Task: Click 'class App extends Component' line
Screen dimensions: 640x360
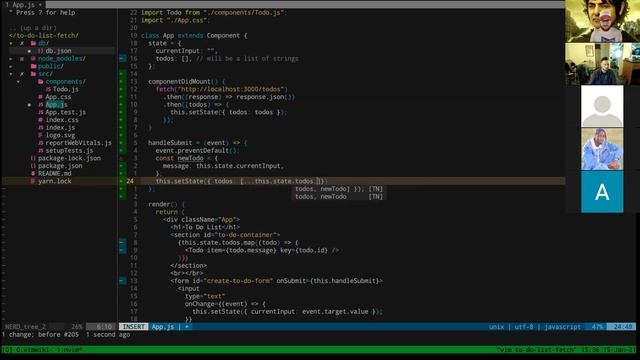Action: tap(194, 36)
